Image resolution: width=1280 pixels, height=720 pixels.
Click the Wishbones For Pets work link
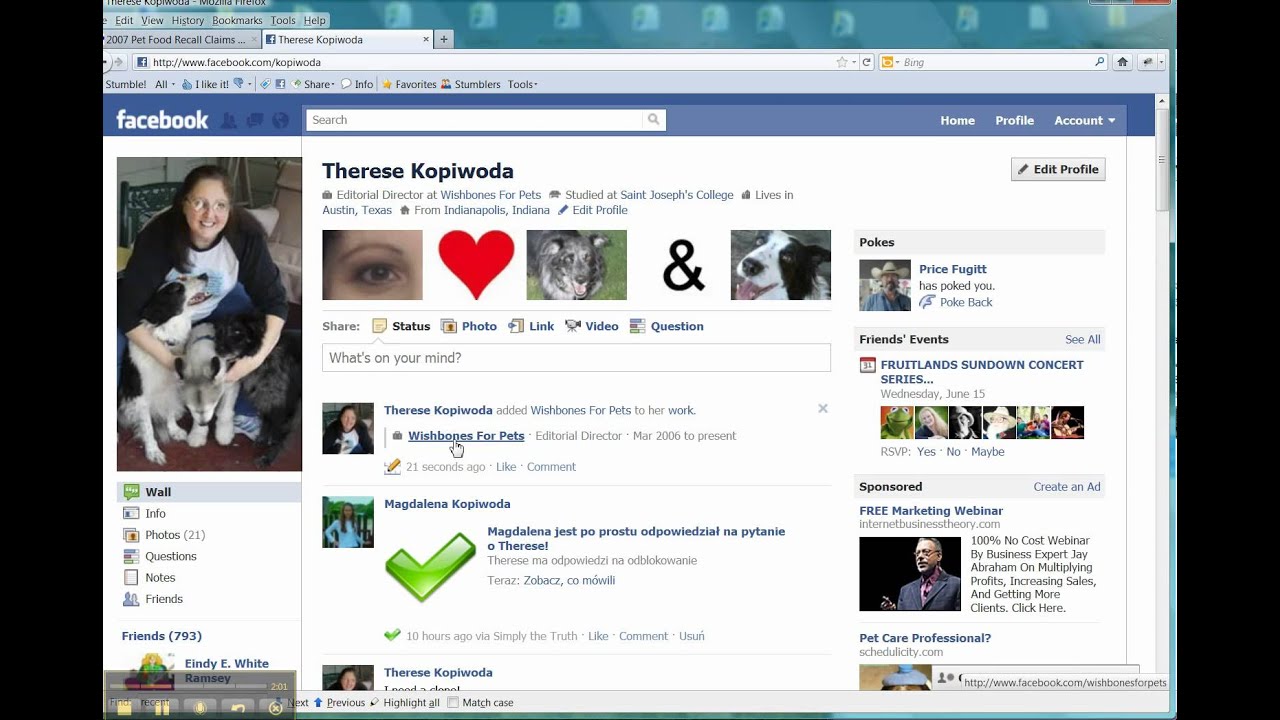pos(466,436)
